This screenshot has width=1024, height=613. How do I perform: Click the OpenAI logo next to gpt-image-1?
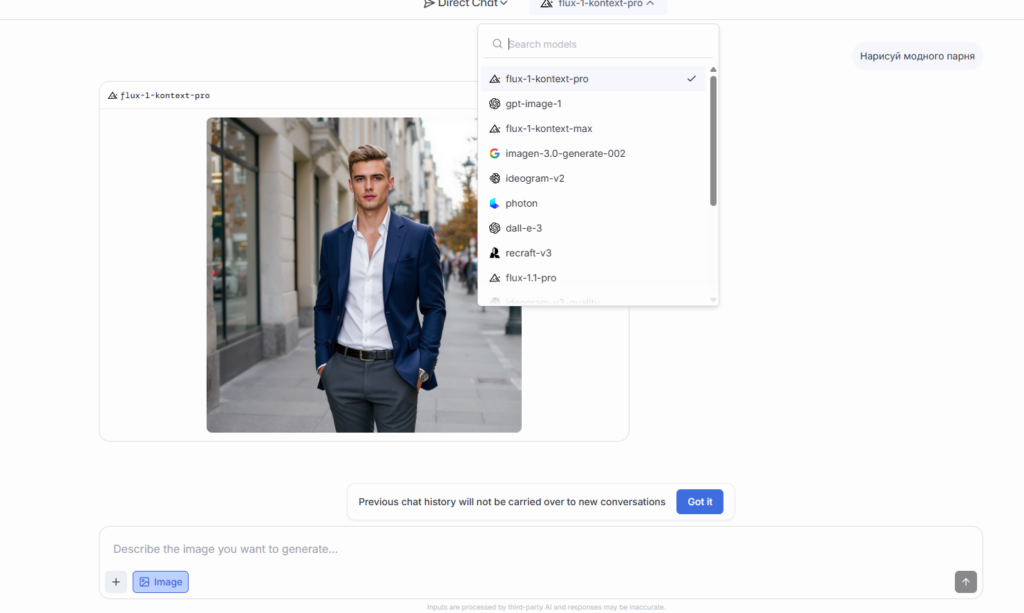pos(495,104)
